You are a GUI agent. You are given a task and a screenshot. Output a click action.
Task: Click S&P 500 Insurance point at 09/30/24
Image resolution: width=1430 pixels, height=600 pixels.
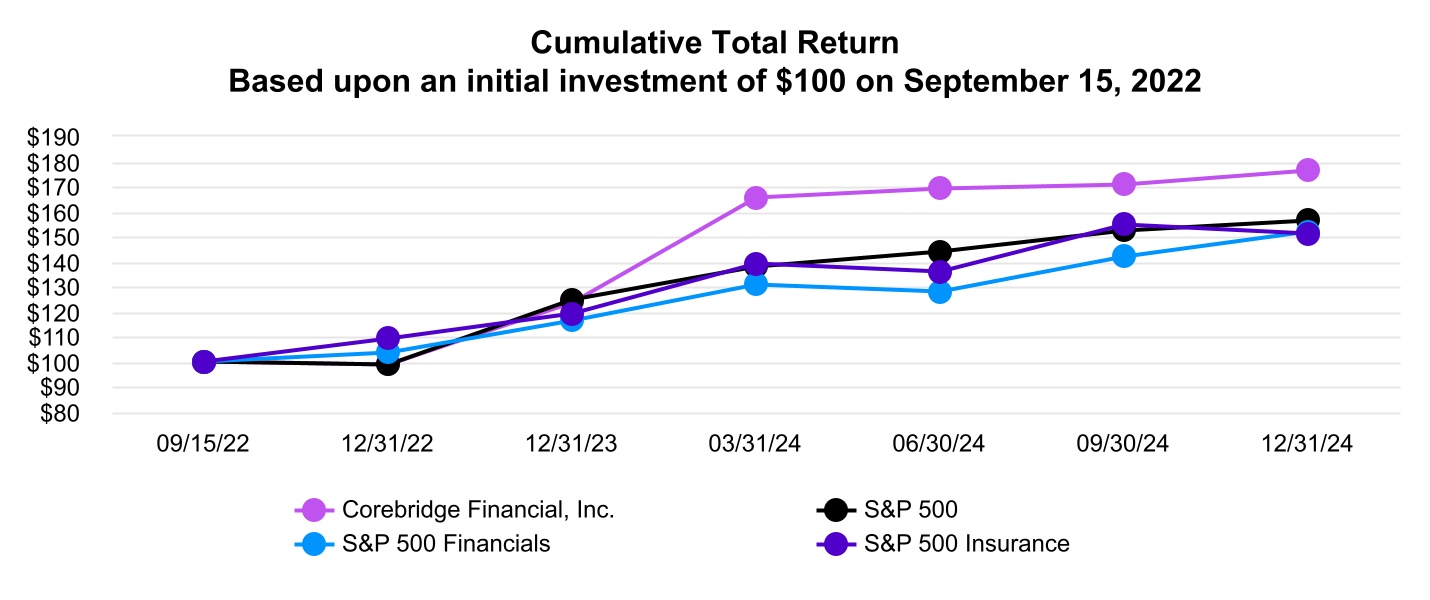click(x=1124, y=225)
